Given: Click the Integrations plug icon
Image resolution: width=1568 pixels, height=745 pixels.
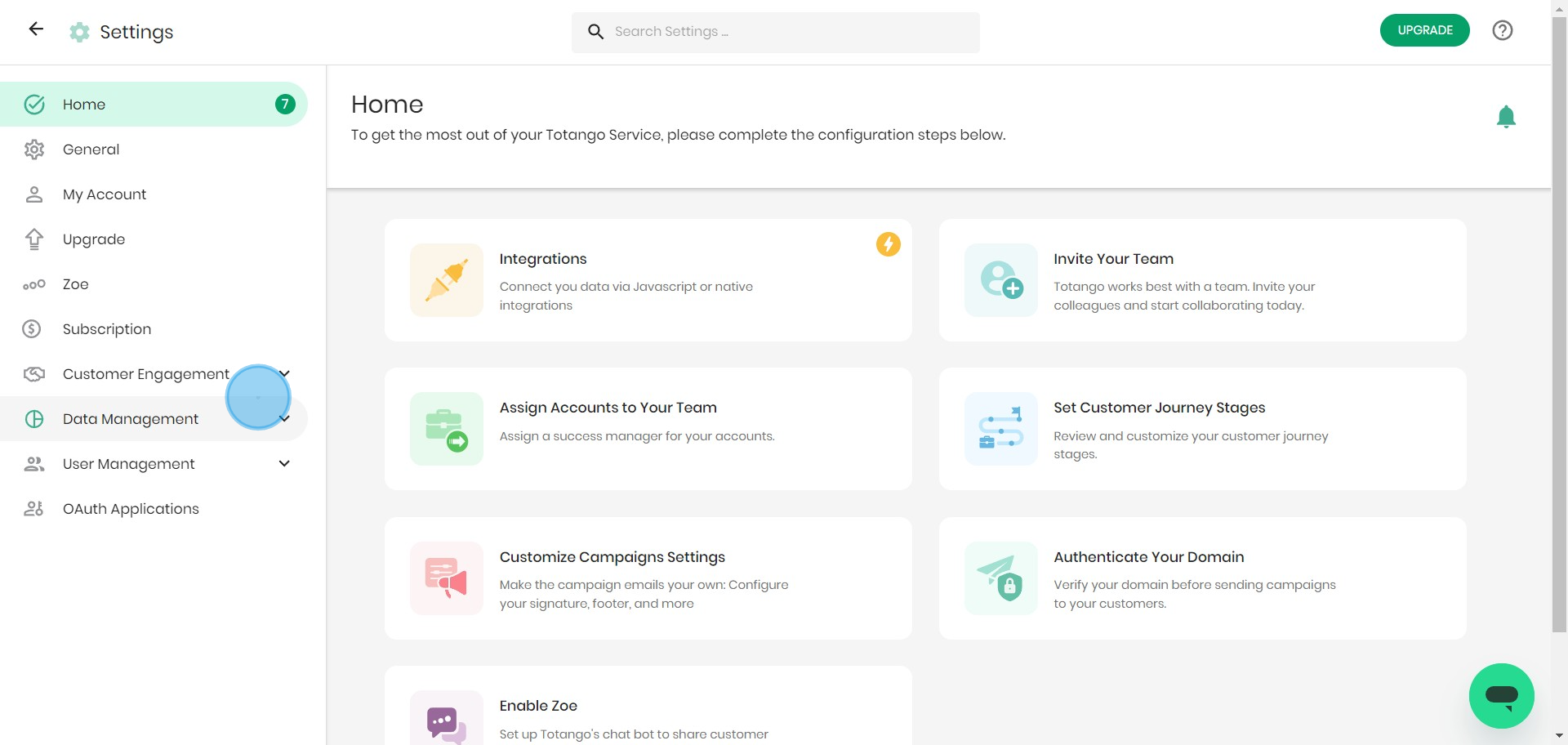Looking at the screenshot, I should click(447, 280).
